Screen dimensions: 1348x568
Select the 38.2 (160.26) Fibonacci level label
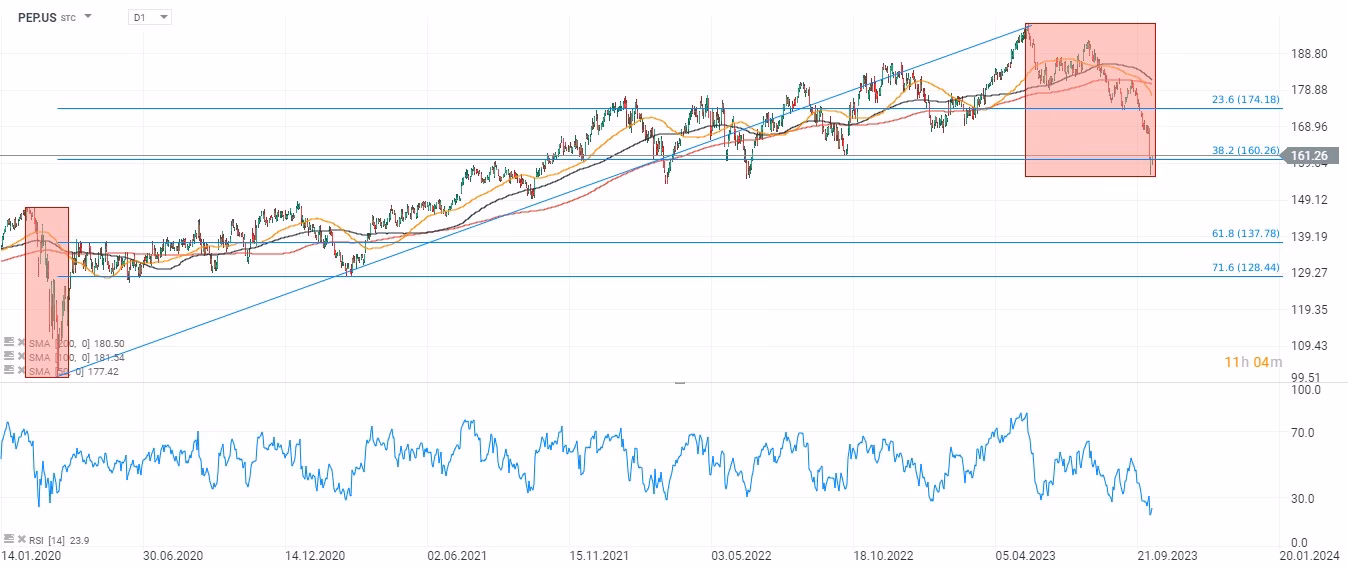pos(1245,150)
